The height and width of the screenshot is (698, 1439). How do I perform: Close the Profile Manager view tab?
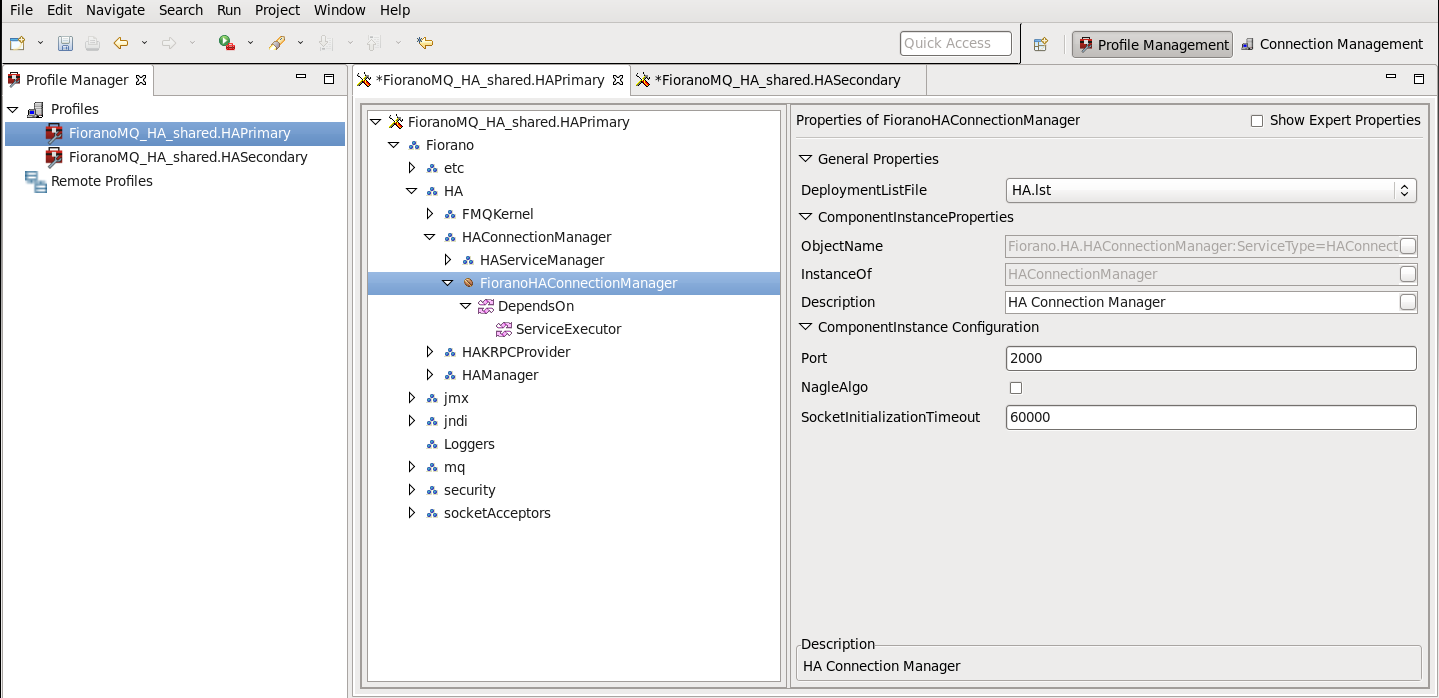[x=141, y=80]
